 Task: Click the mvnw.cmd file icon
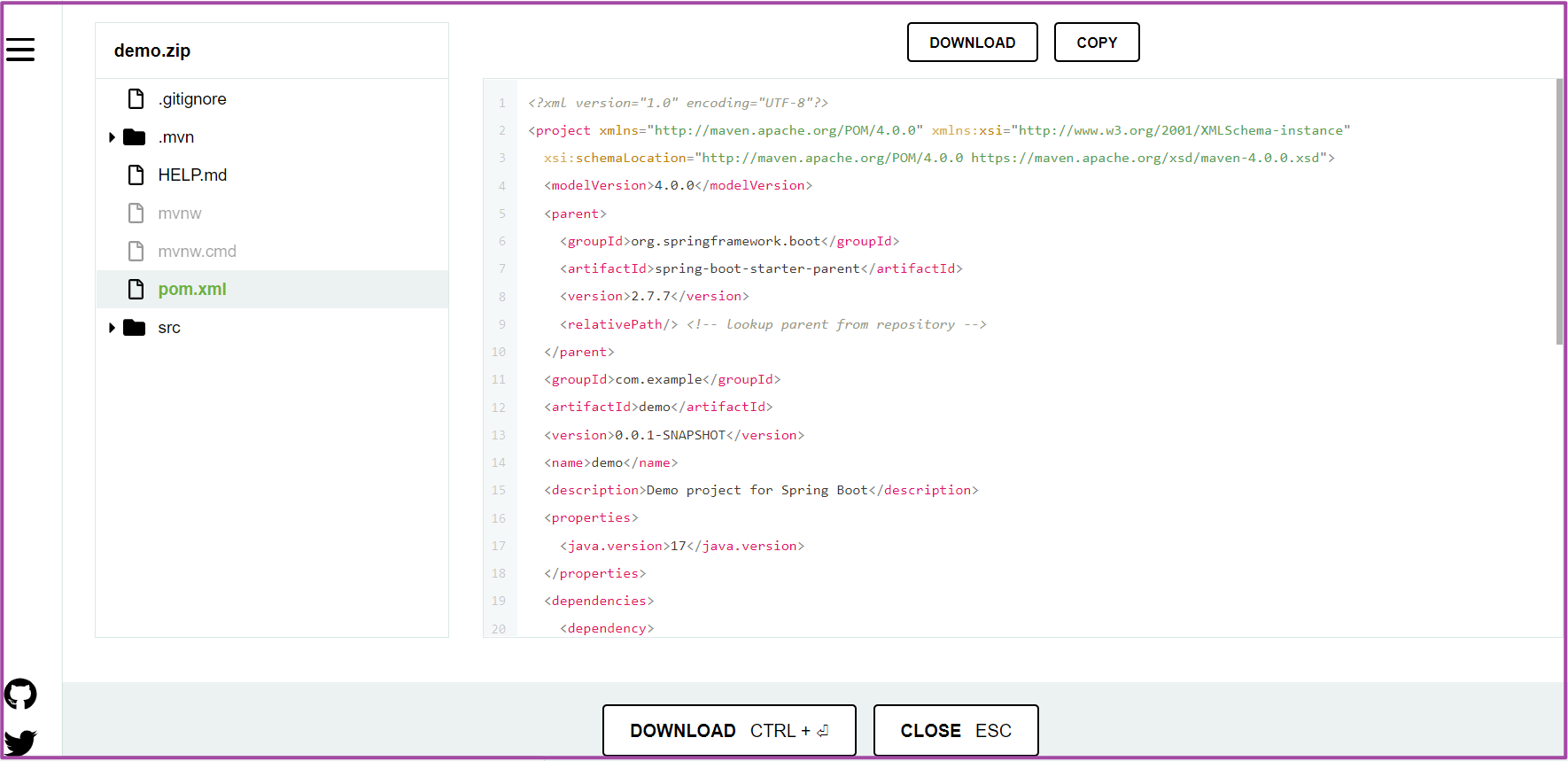(136, 251)
